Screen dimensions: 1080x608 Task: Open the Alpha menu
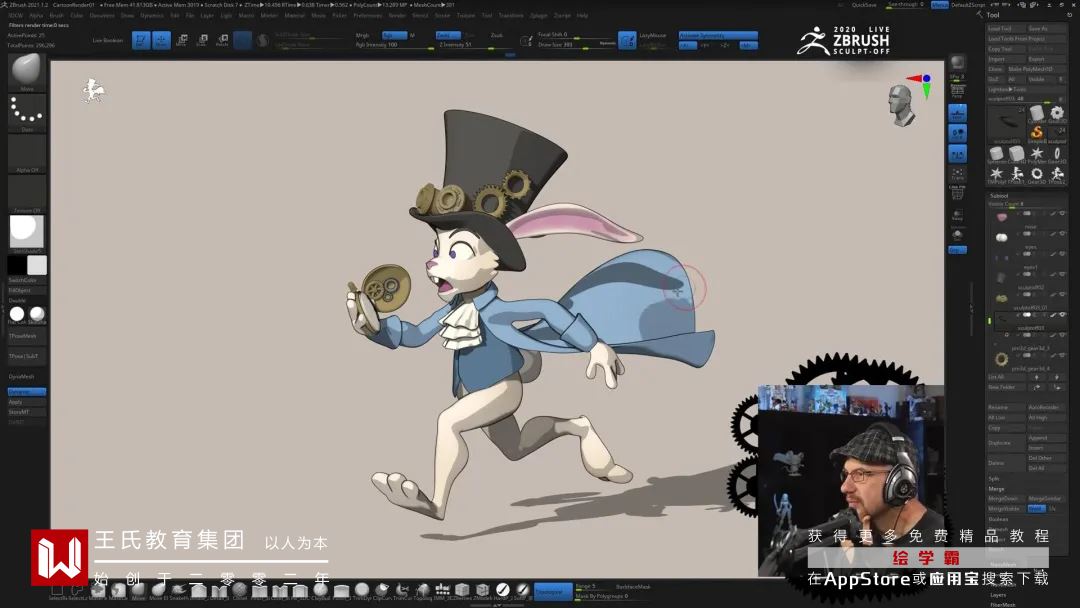[36, 15]
